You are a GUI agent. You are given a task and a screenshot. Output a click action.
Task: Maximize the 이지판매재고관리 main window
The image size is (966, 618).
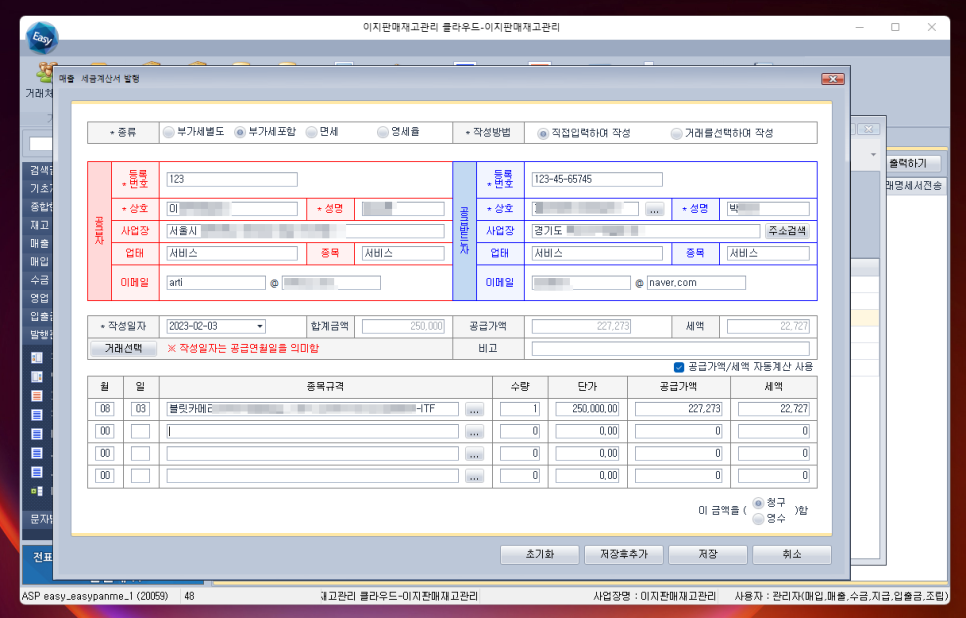pyautogui.click(x=895, y=27)
